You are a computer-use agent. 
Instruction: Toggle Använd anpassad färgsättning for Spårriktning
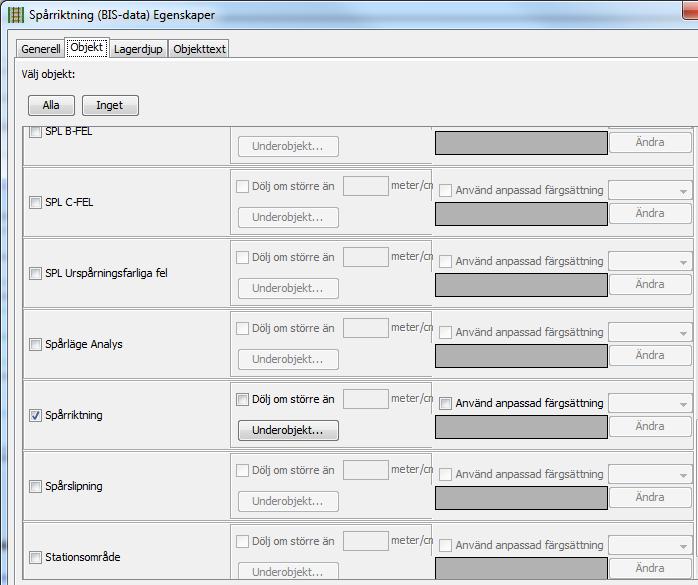tap(445, 403)
